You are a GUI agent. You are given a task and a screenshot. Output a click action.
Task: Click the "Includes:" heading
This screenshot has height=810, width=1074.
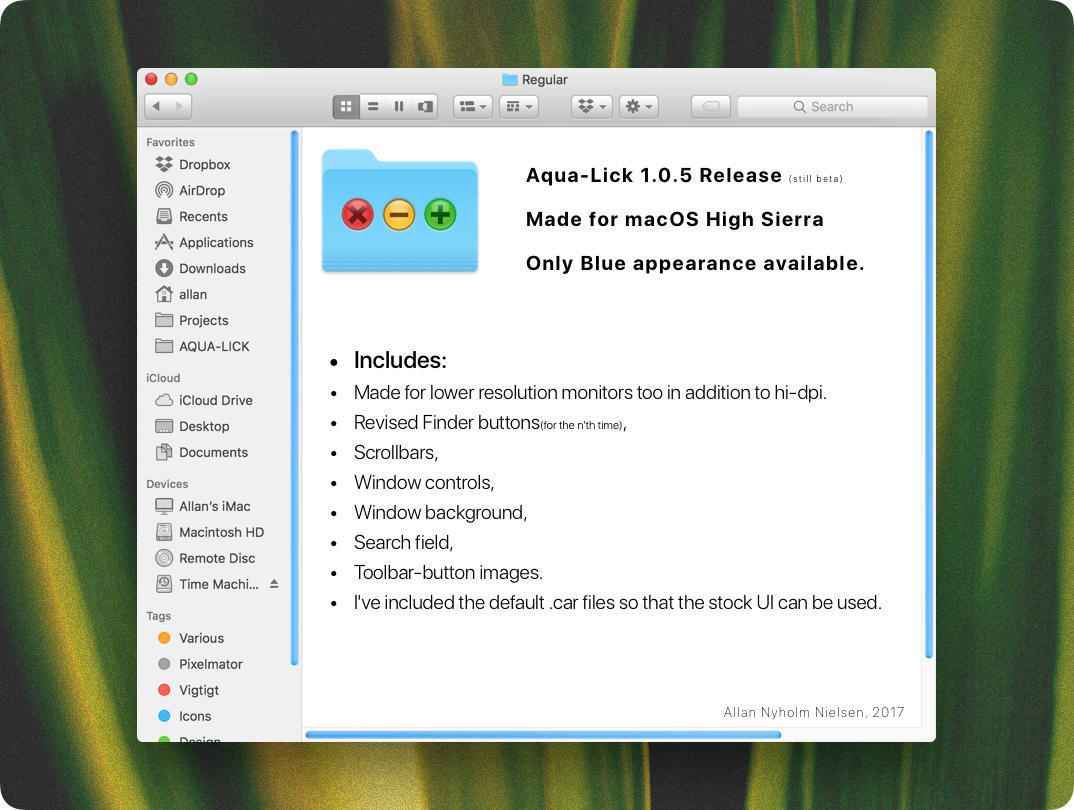400,360
